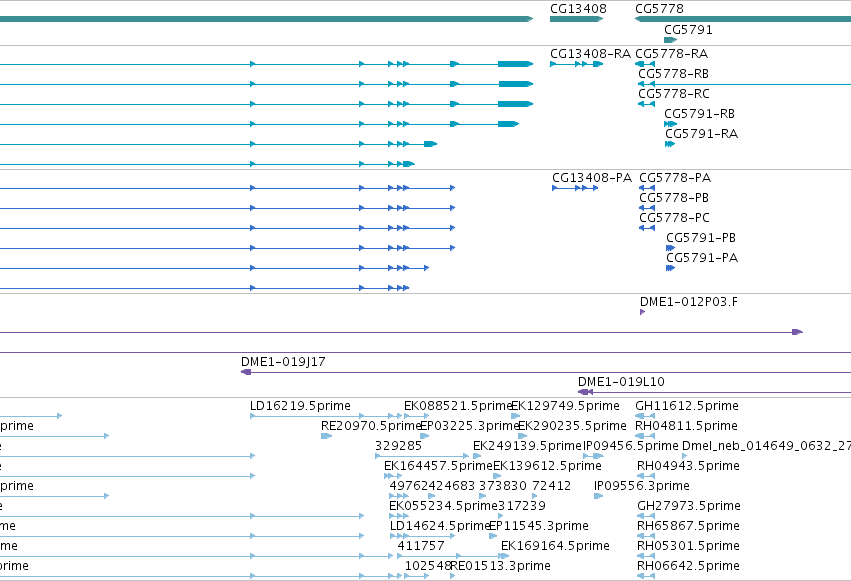
Task: Select EST RH65867.5prime
Action: pyautogui.click(x=646, y=537)
